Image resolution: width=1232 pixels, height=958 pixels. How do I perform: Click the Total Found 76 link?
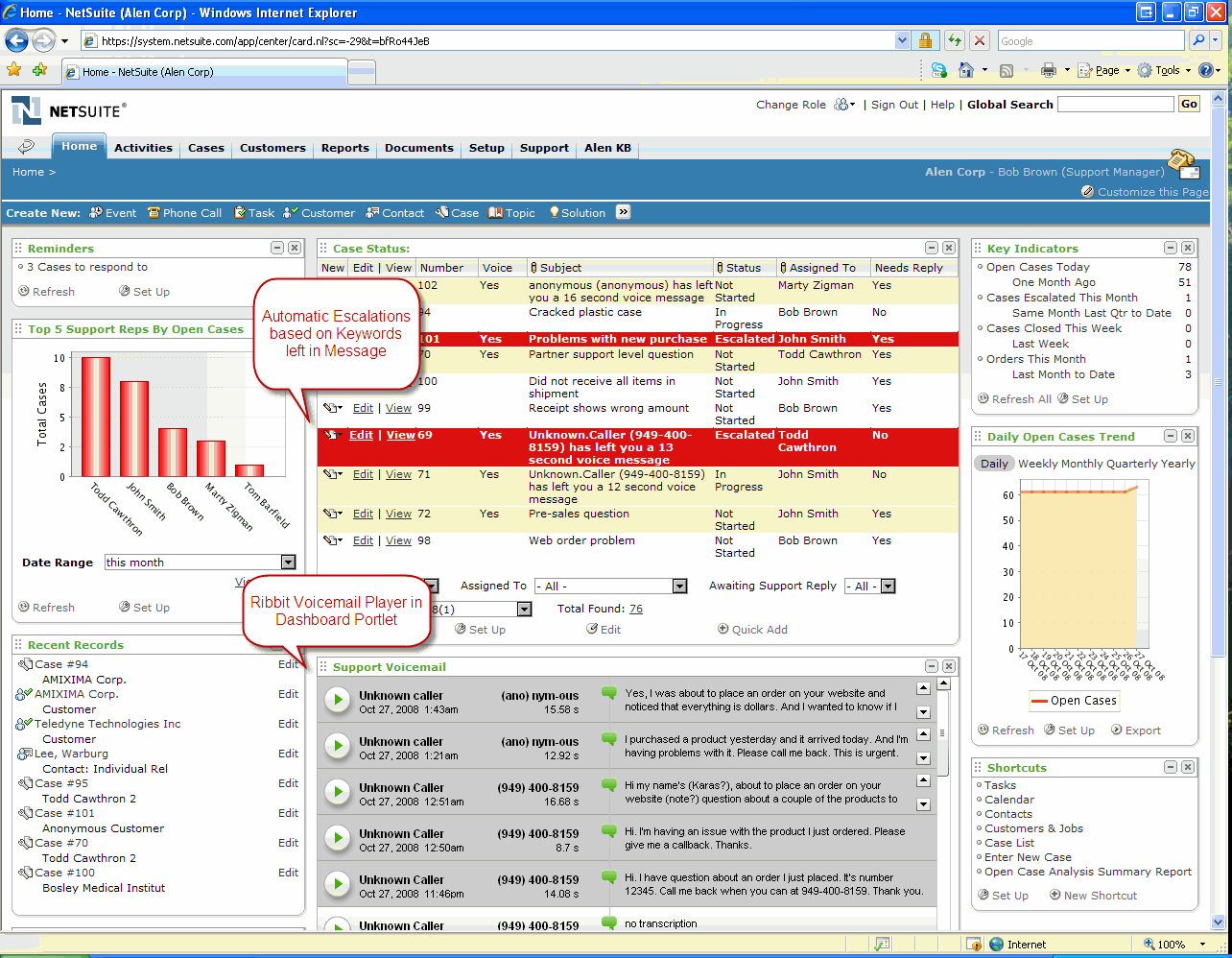click(x=636, y=609)
